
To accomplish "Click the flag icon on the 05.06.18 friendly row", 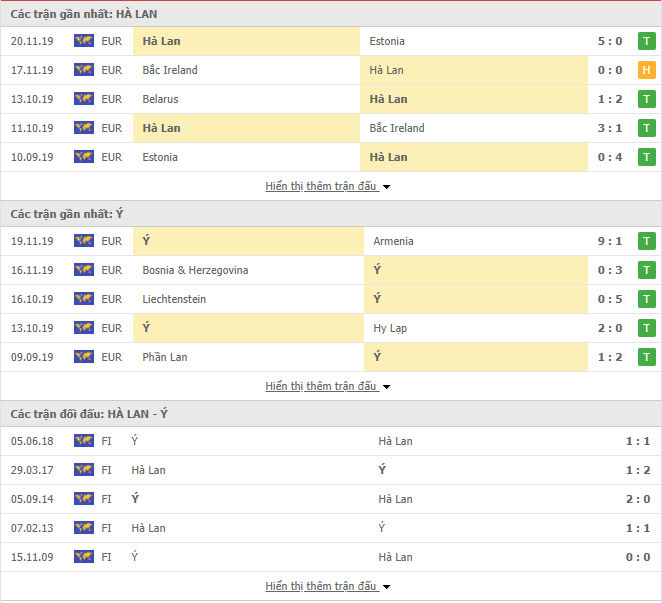I will coord(84,441).
